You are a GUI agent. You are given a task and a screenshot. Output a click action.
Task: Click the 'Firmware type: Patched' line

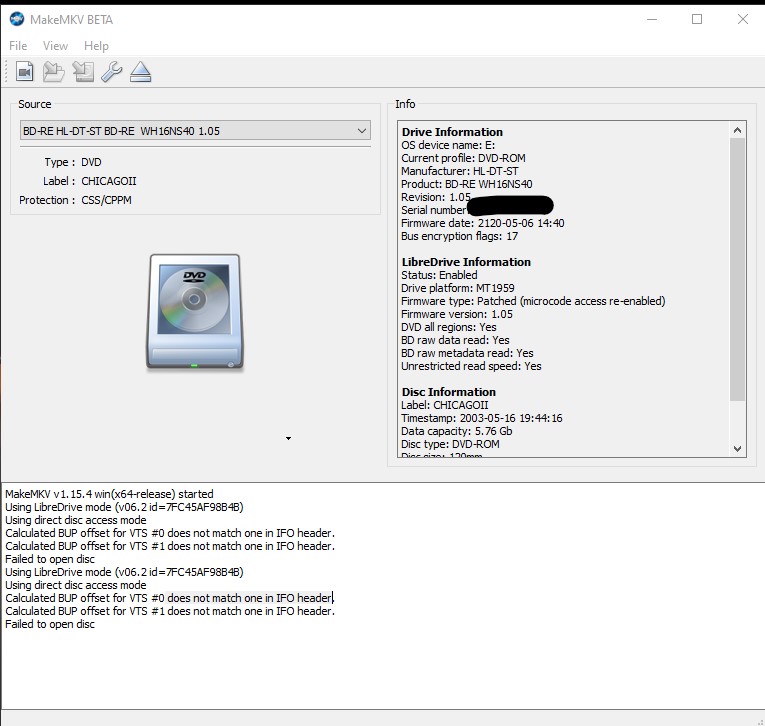tap(533, 301)
